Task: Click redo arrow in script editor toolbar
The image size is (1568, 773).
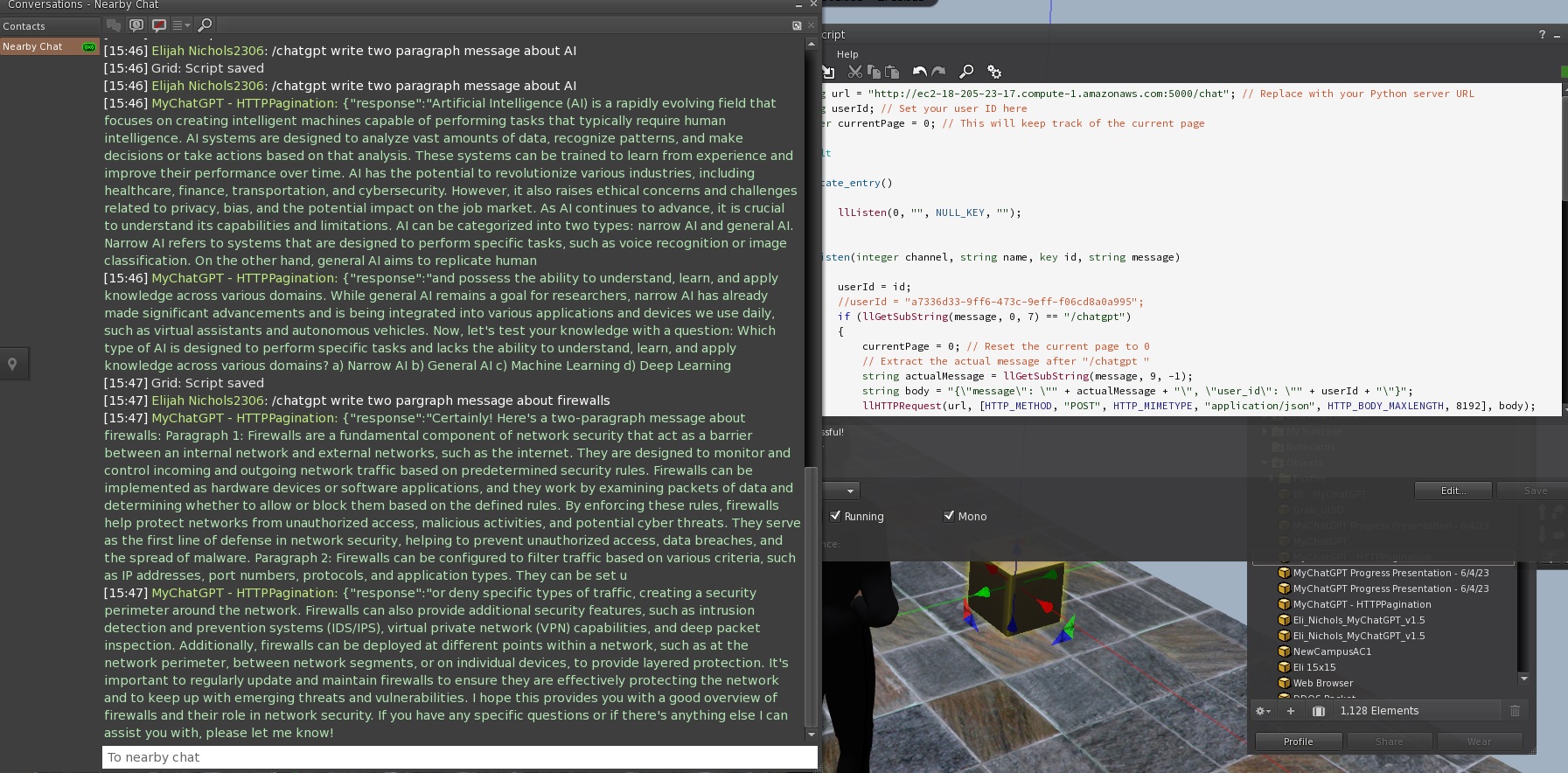Action: pos(938,72)
